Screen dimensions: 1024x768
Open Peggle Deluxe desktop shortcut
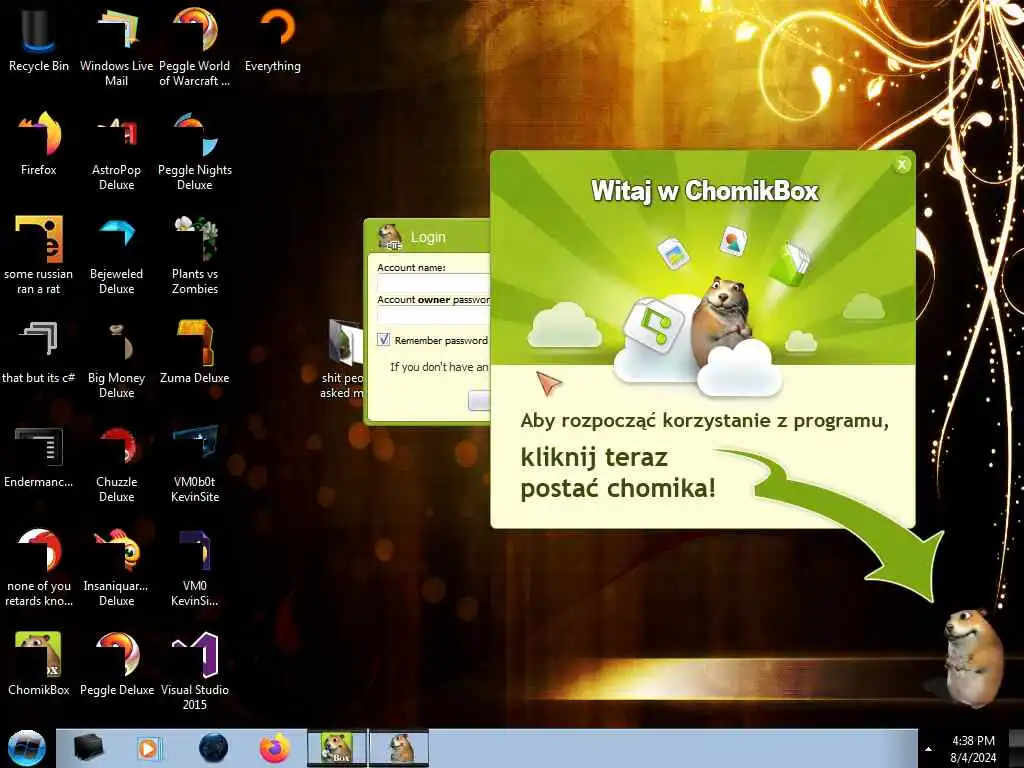click(116, 663)
